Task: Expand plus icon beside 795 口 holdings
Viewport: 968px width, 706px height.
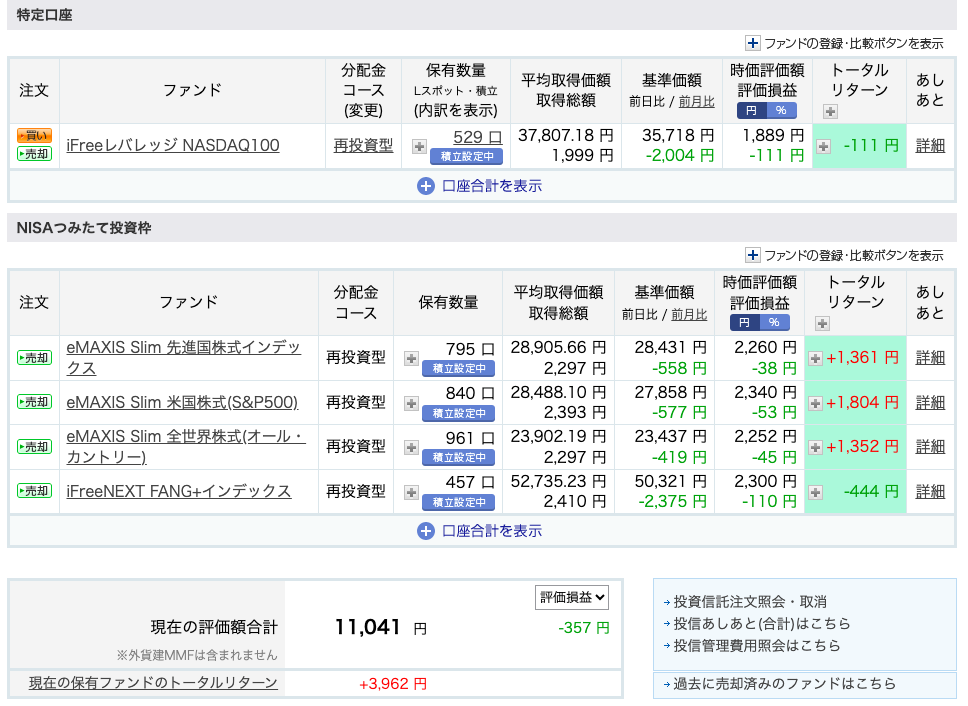Action: click(x=411, y=358)
